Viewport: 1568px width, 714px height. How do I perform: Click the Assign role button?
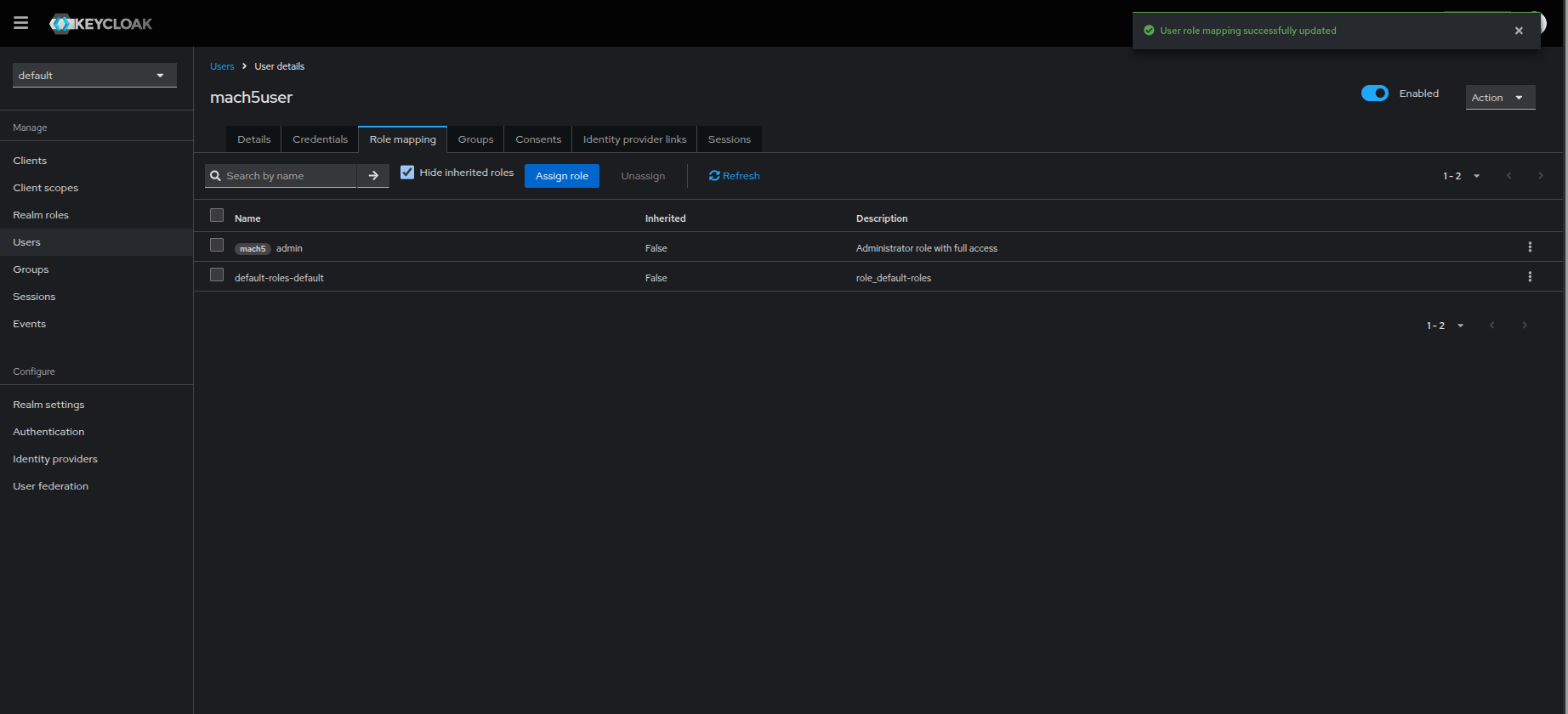click(562, 176)
